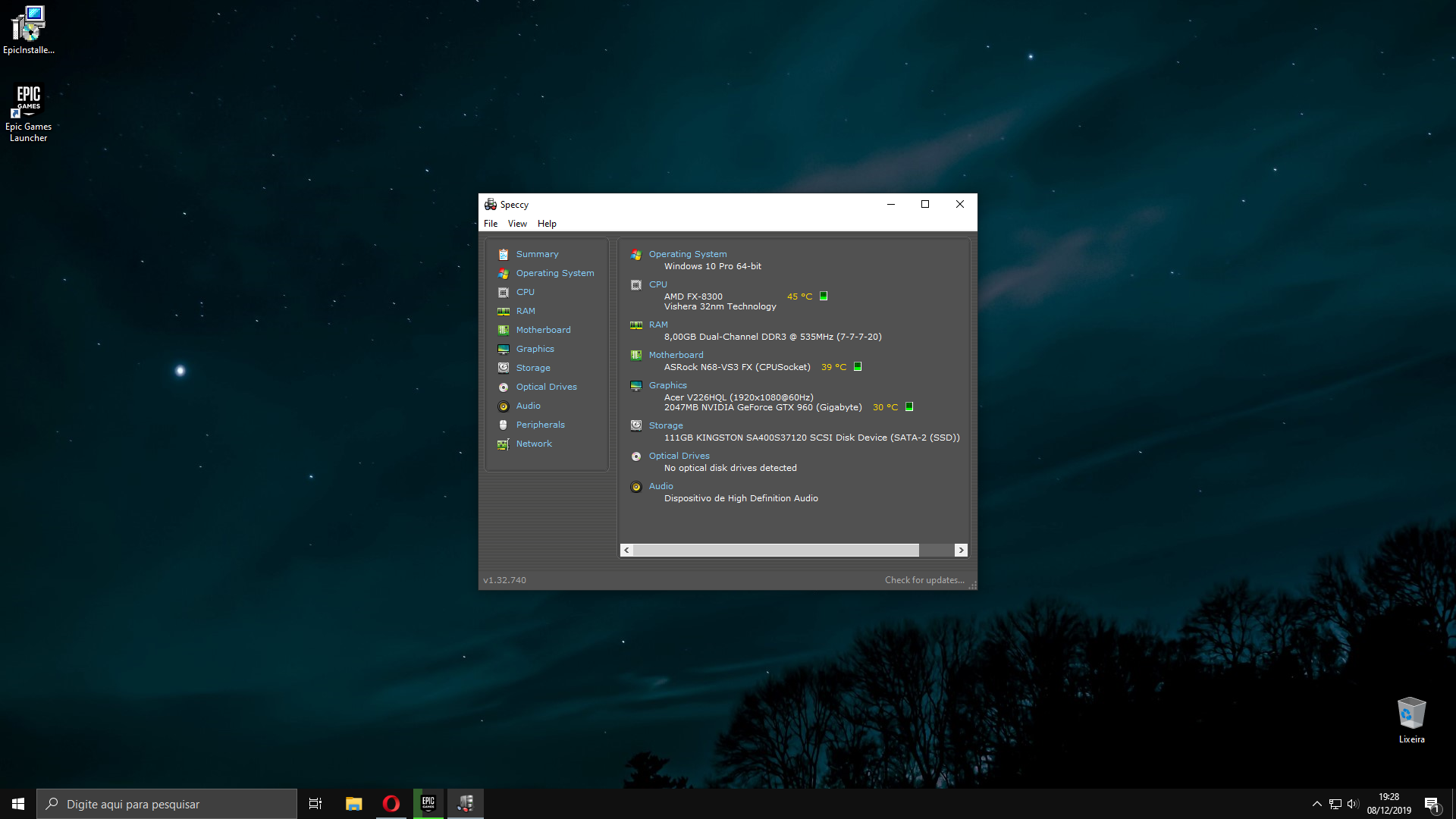Open Task View on the taskbar
Screen dimensions: 1456x819
point(315,804)
